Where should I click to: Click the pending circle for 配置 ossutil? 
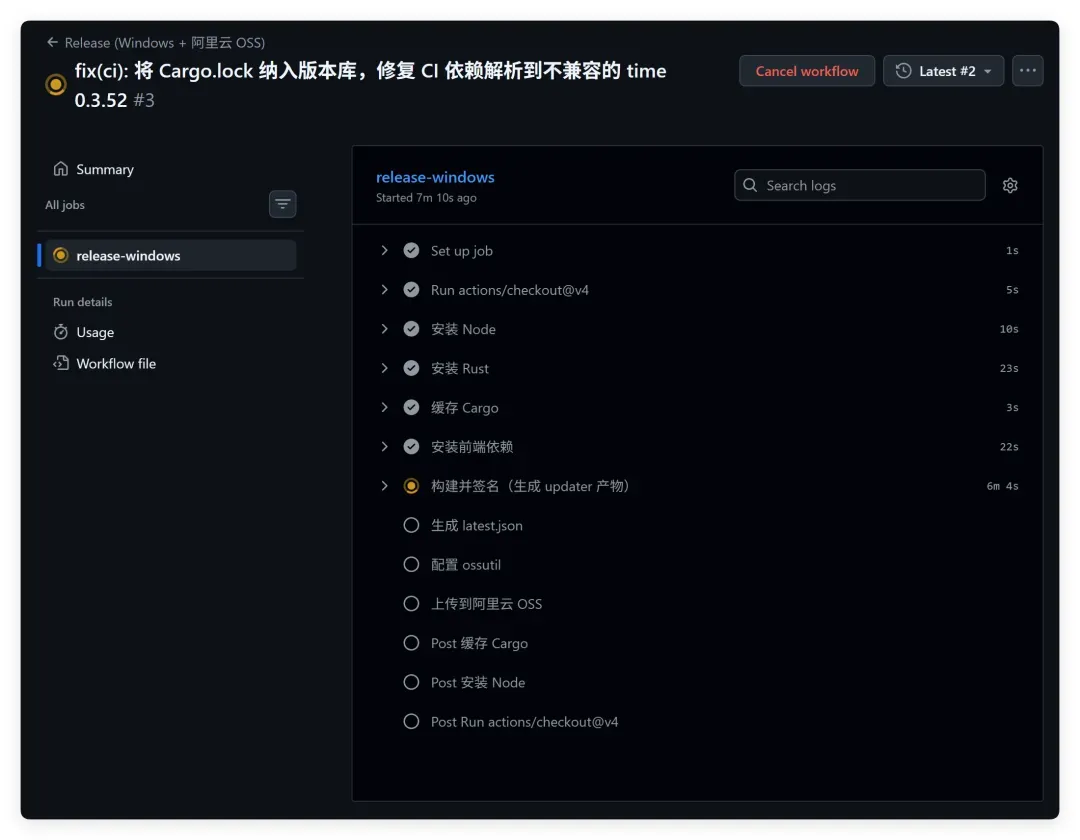tap(411, 565)
